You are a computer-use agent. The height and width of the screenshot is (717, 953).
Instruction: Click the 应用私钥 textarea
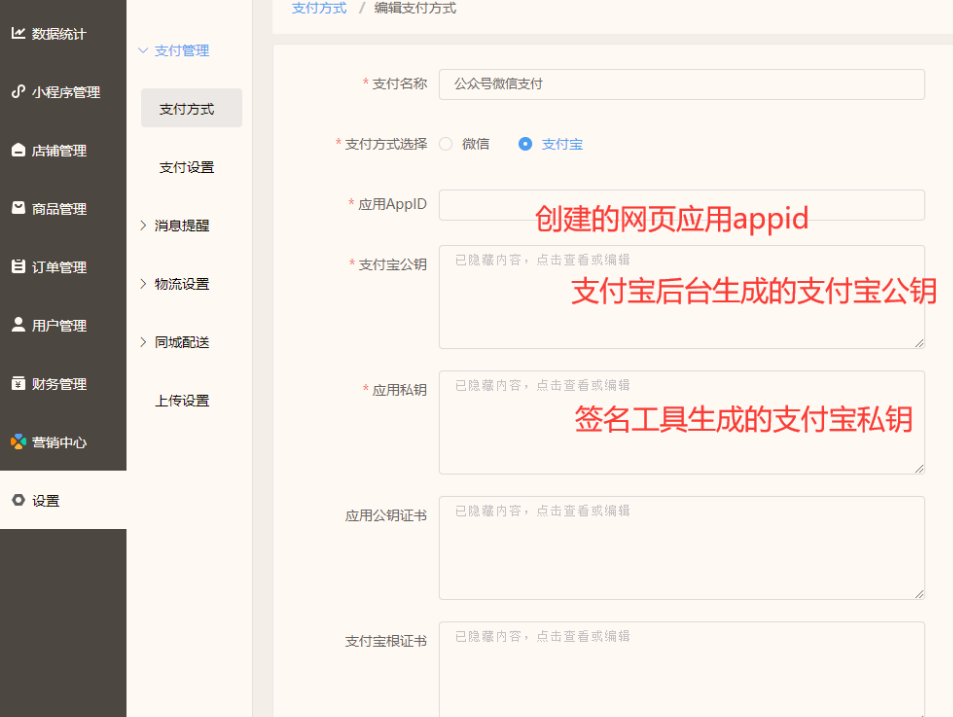tap(682, 422)
